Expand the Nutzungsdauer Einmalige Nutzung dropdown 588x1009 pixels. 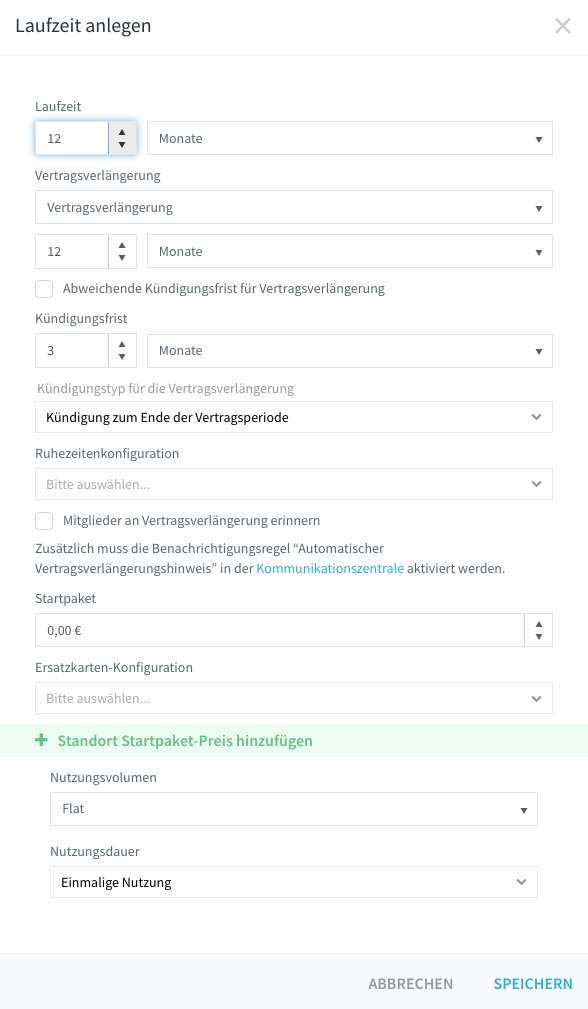click(x=294, y=882)
